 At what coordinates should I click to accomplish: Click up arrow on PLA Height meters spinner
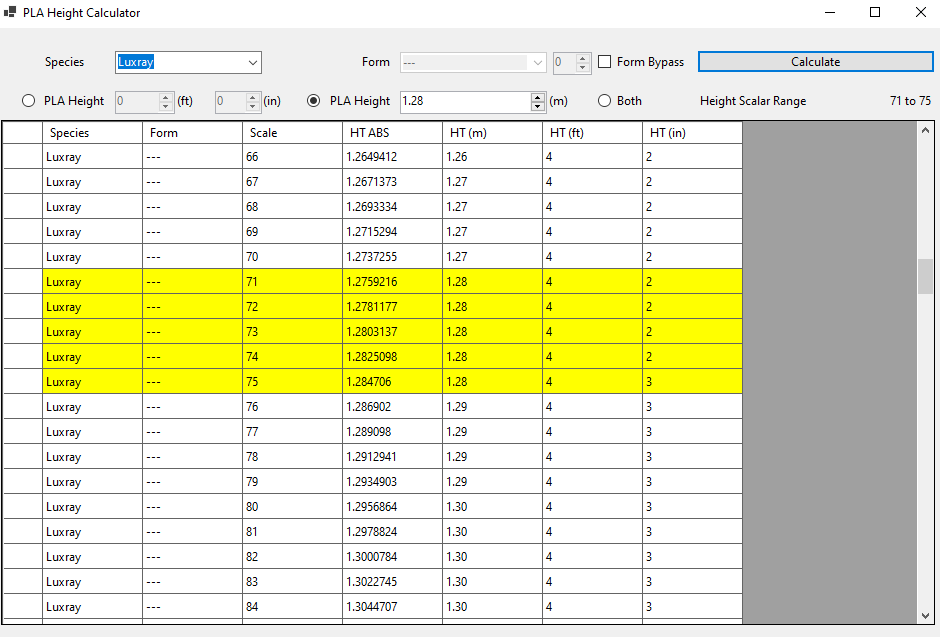(x=538, y=97)
